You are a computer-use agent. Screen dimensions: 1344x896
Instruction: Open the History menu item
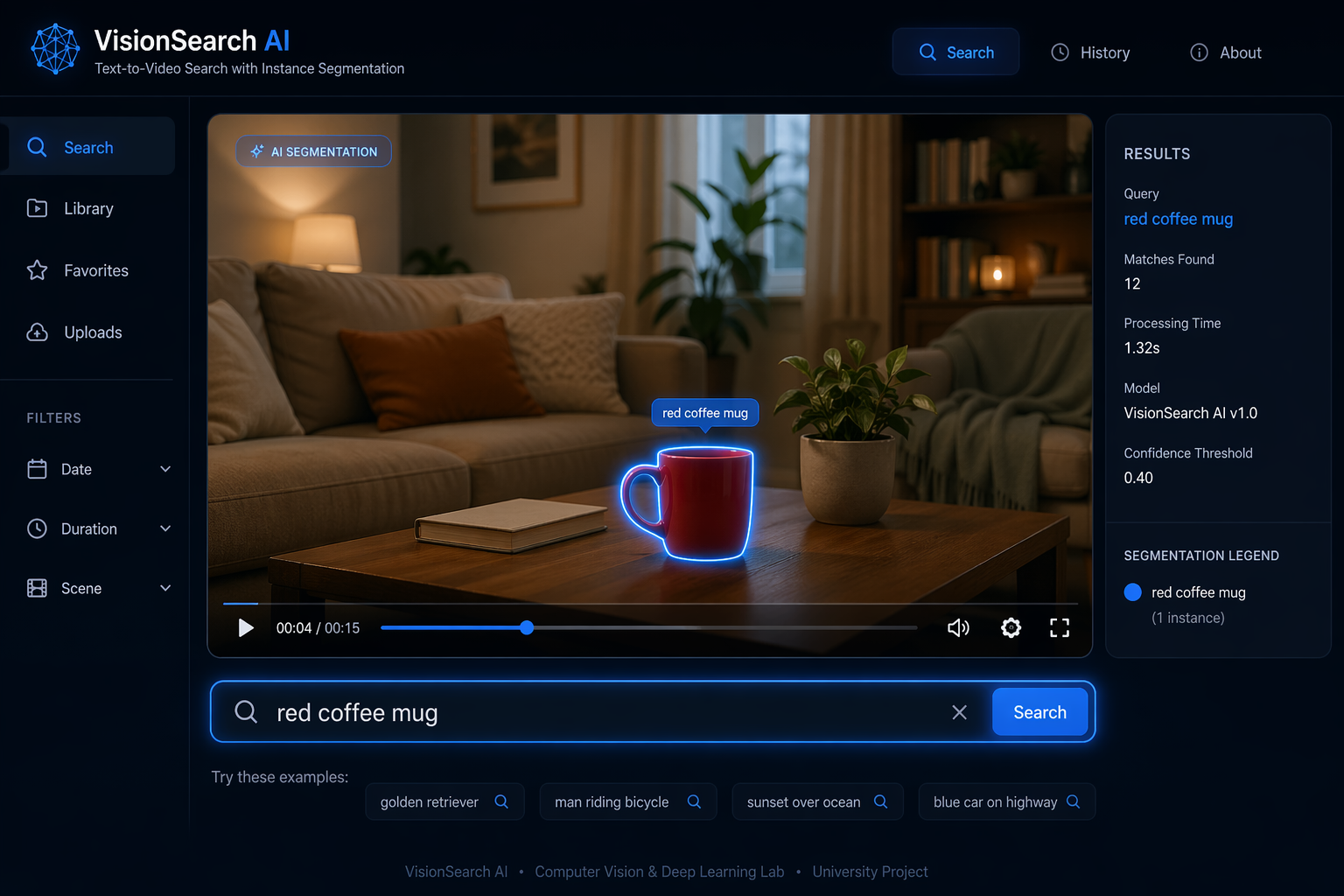point(1090,52)
